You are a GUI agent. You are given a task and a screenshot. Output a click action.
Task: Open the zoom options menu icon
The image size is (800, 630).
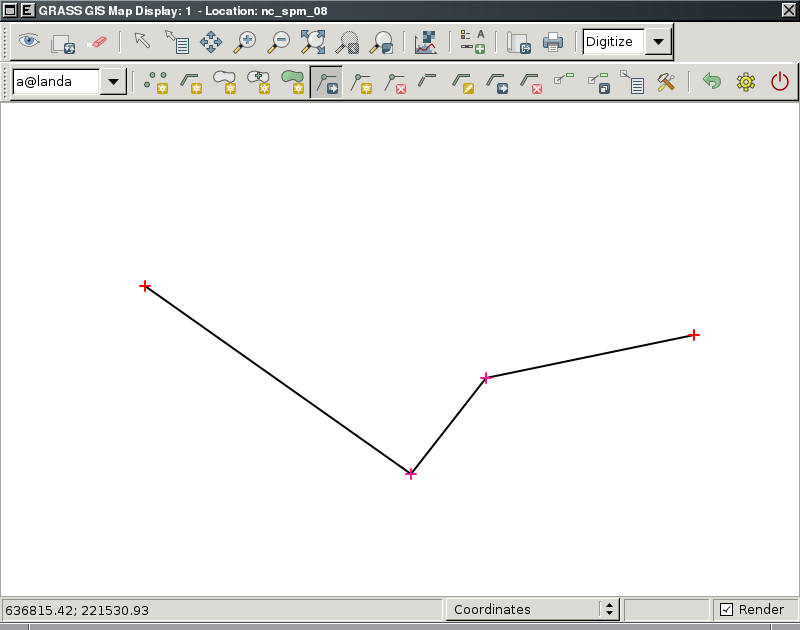[382, 42]
